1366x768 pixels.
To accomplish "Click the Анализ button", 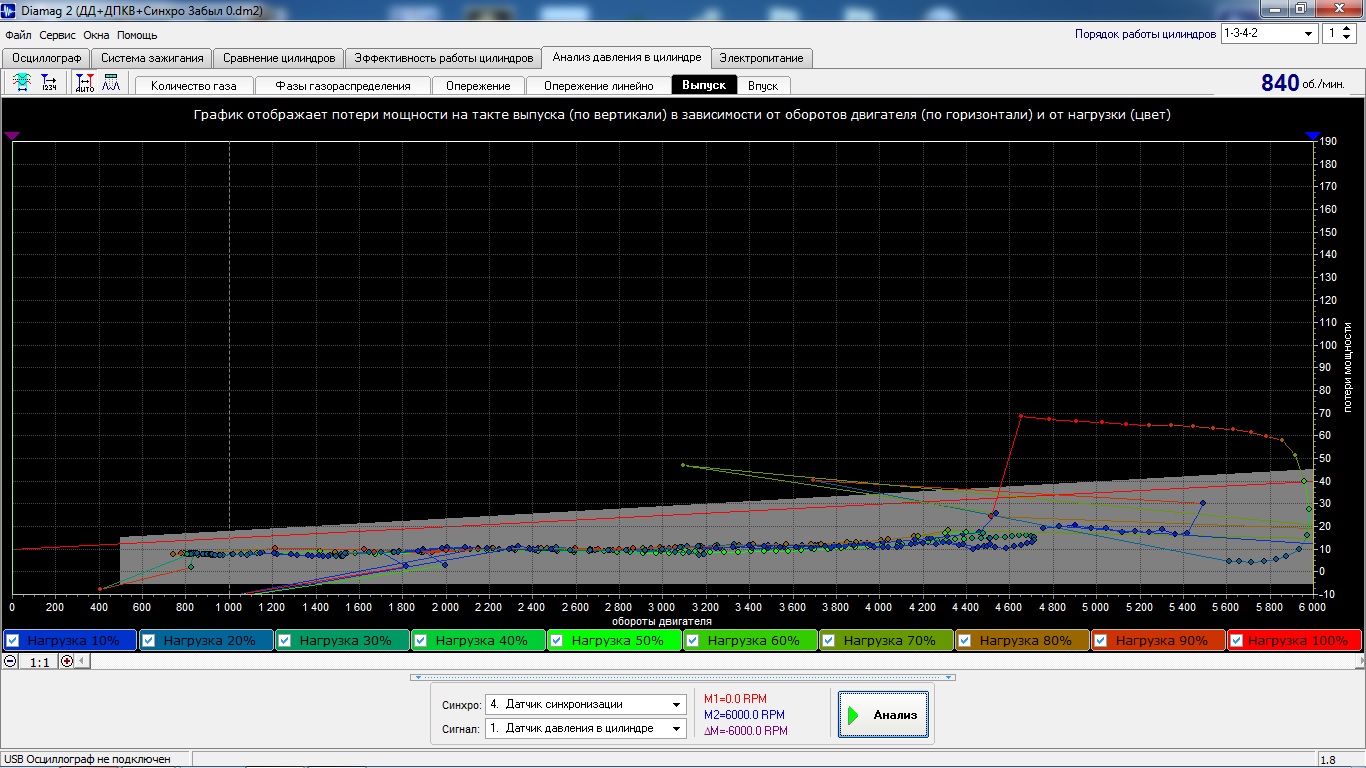I will click(884, 715).
